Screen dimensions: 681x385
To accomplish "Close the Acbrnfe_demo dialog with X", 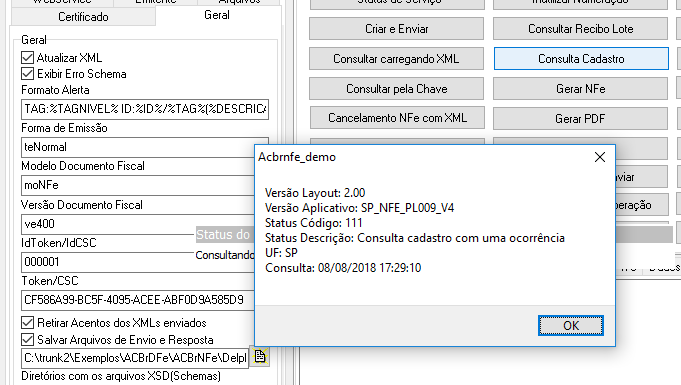I will coord(599,157).
